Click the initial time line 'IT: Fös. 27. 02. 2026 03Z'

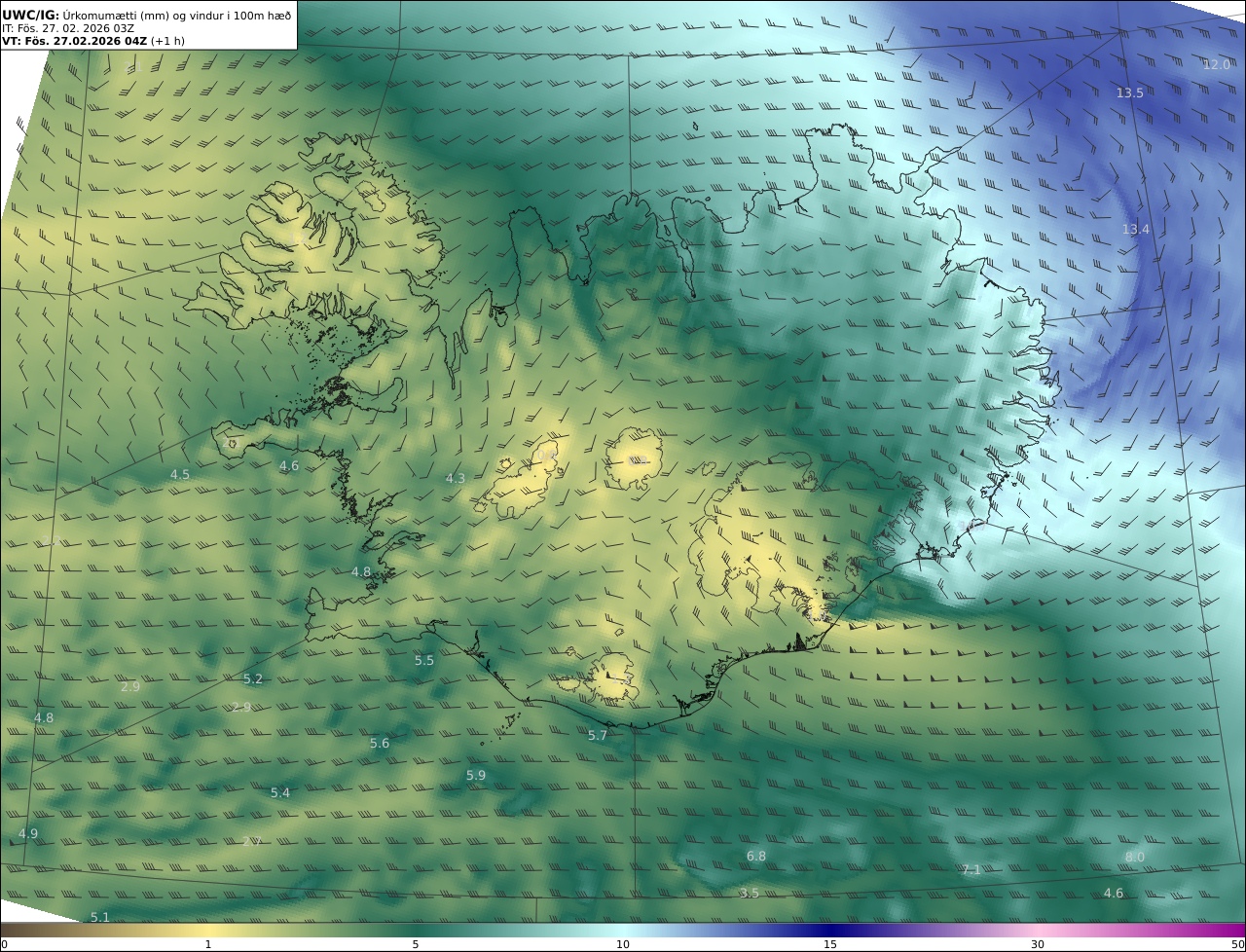[69, 28]
